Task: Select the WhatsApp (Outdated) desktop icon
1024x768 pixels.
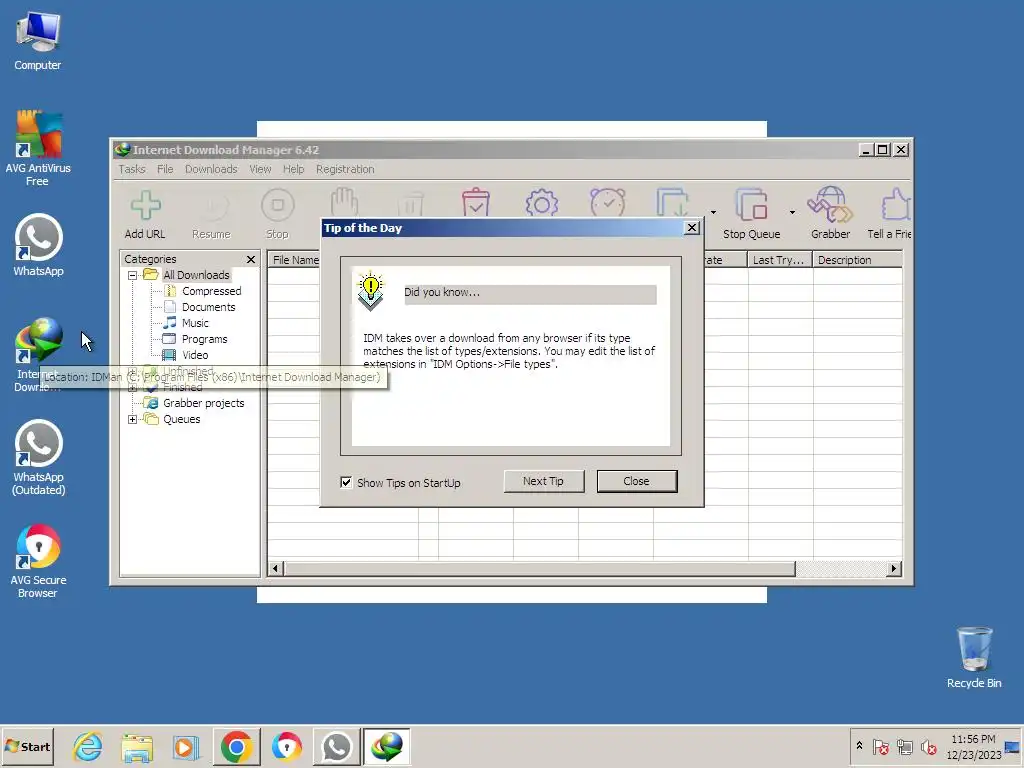Action: coord(38,457)
